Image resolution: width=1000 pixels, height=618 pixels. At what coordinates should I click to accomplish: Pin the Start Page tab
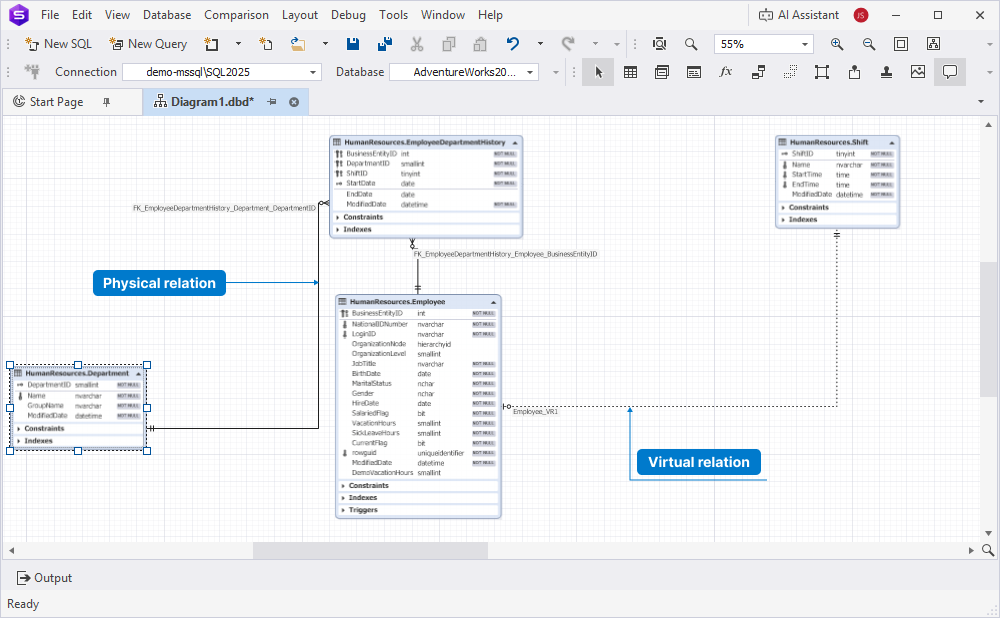click(107, 102)
